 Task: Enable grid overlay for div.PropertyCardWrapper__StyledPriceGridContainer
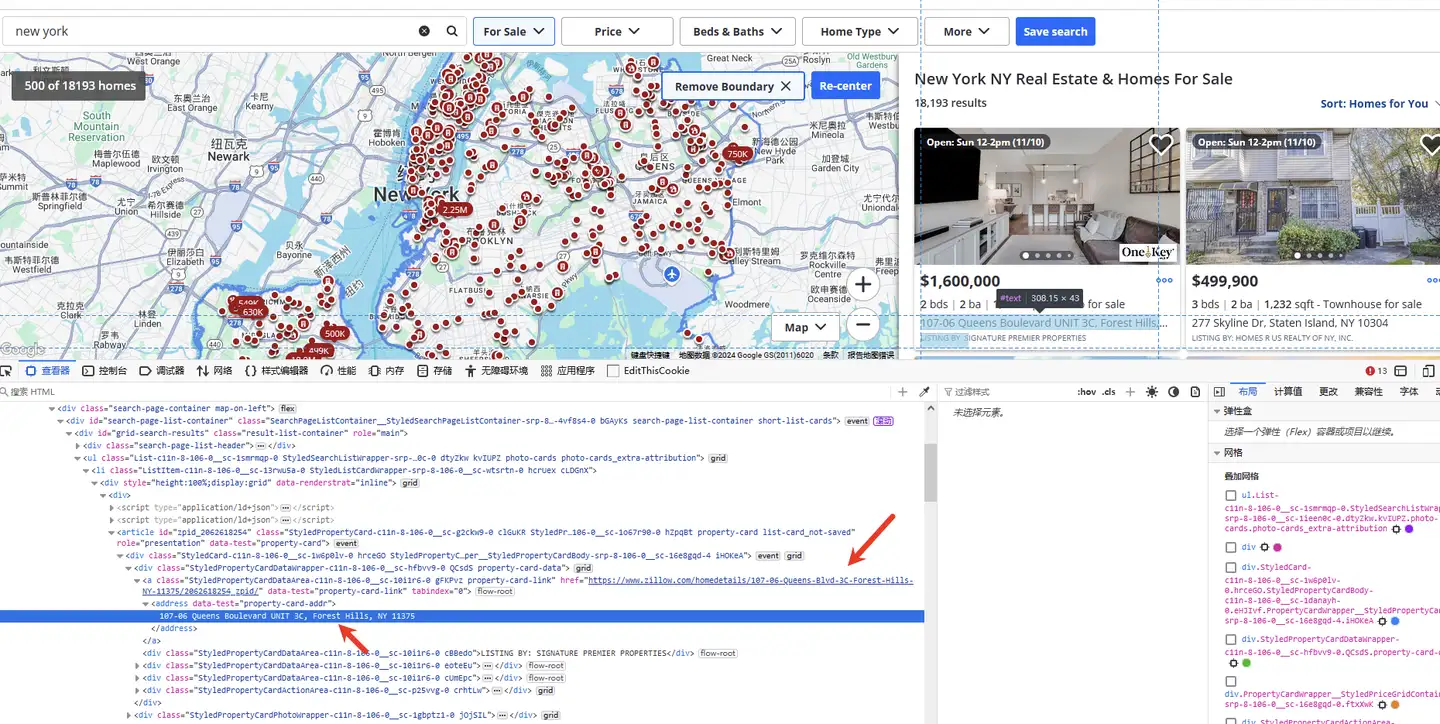coord(1231,681)
